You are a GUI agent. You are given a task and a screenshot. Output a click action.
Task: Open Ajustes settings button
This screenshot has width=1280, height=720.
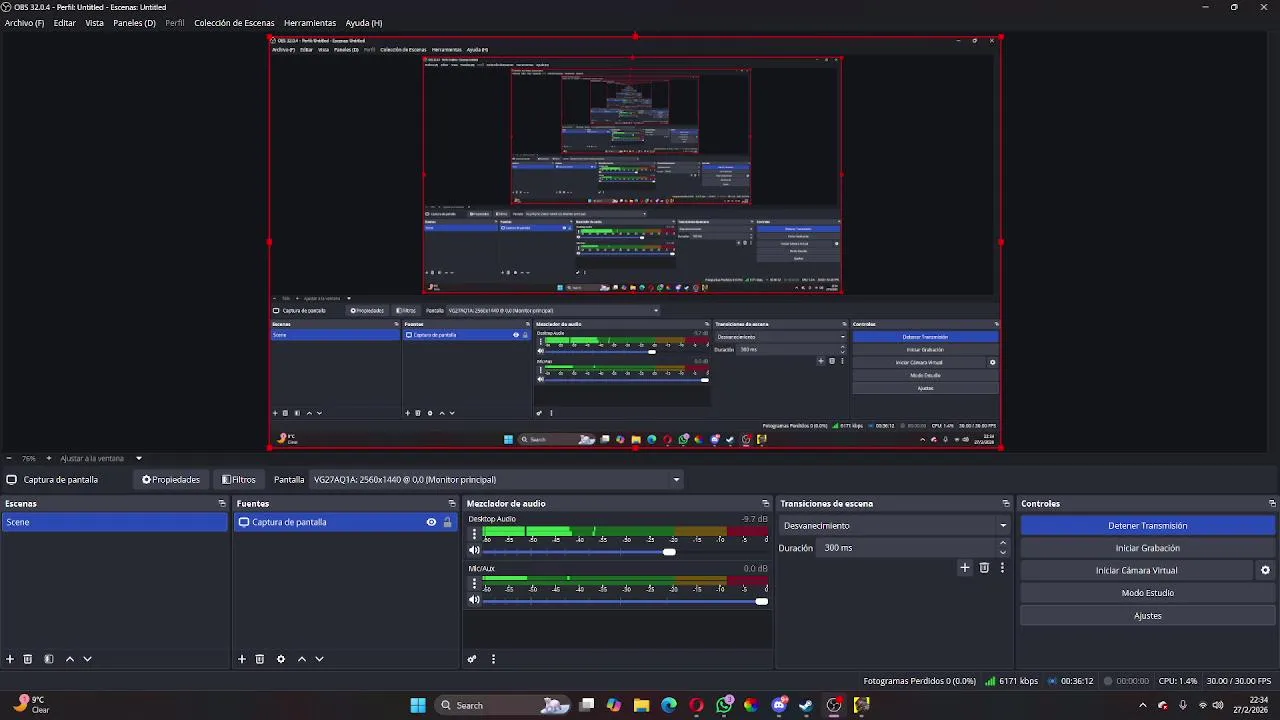click(x=1147, y=616)
